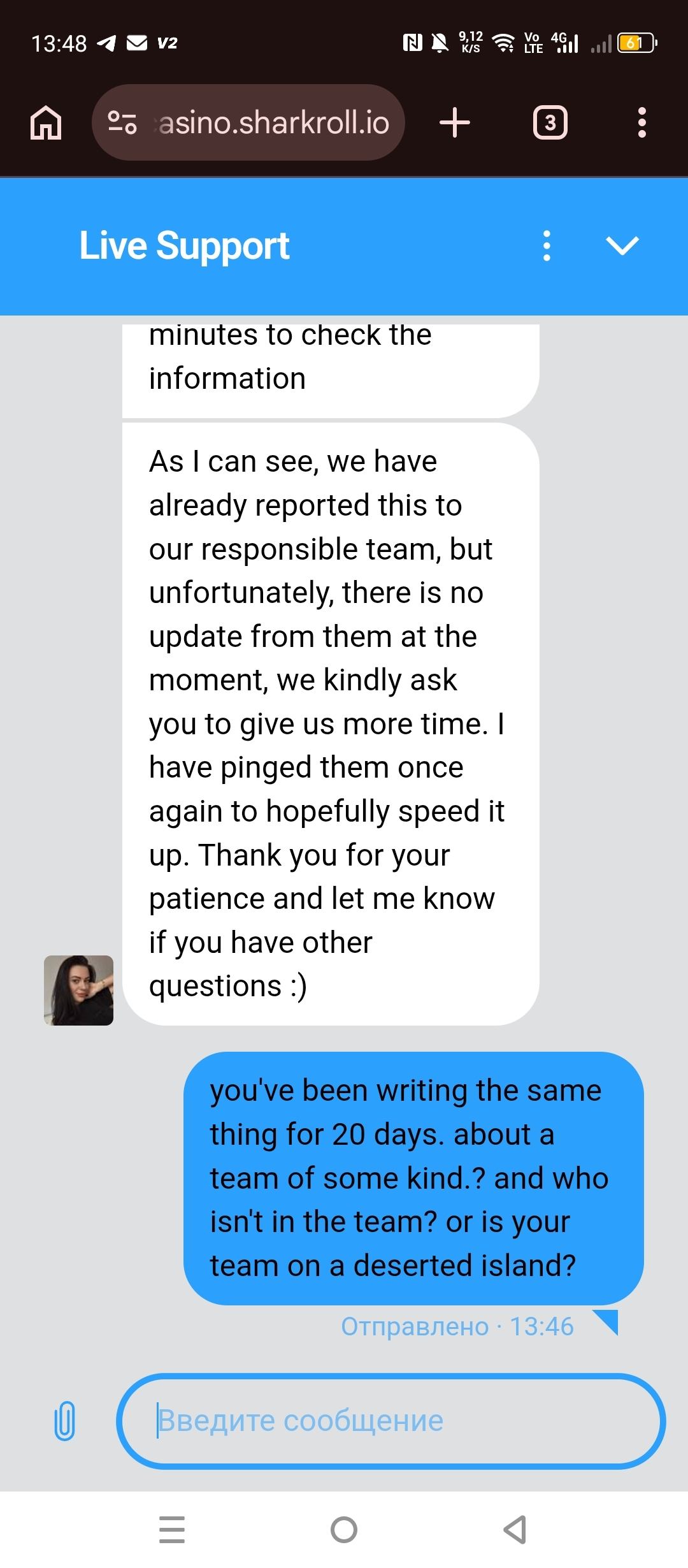The height and width of the screenshot is (1568, 688).
Task: Open the tab switcher showing 3 tabs
Action: pos(550,122)
